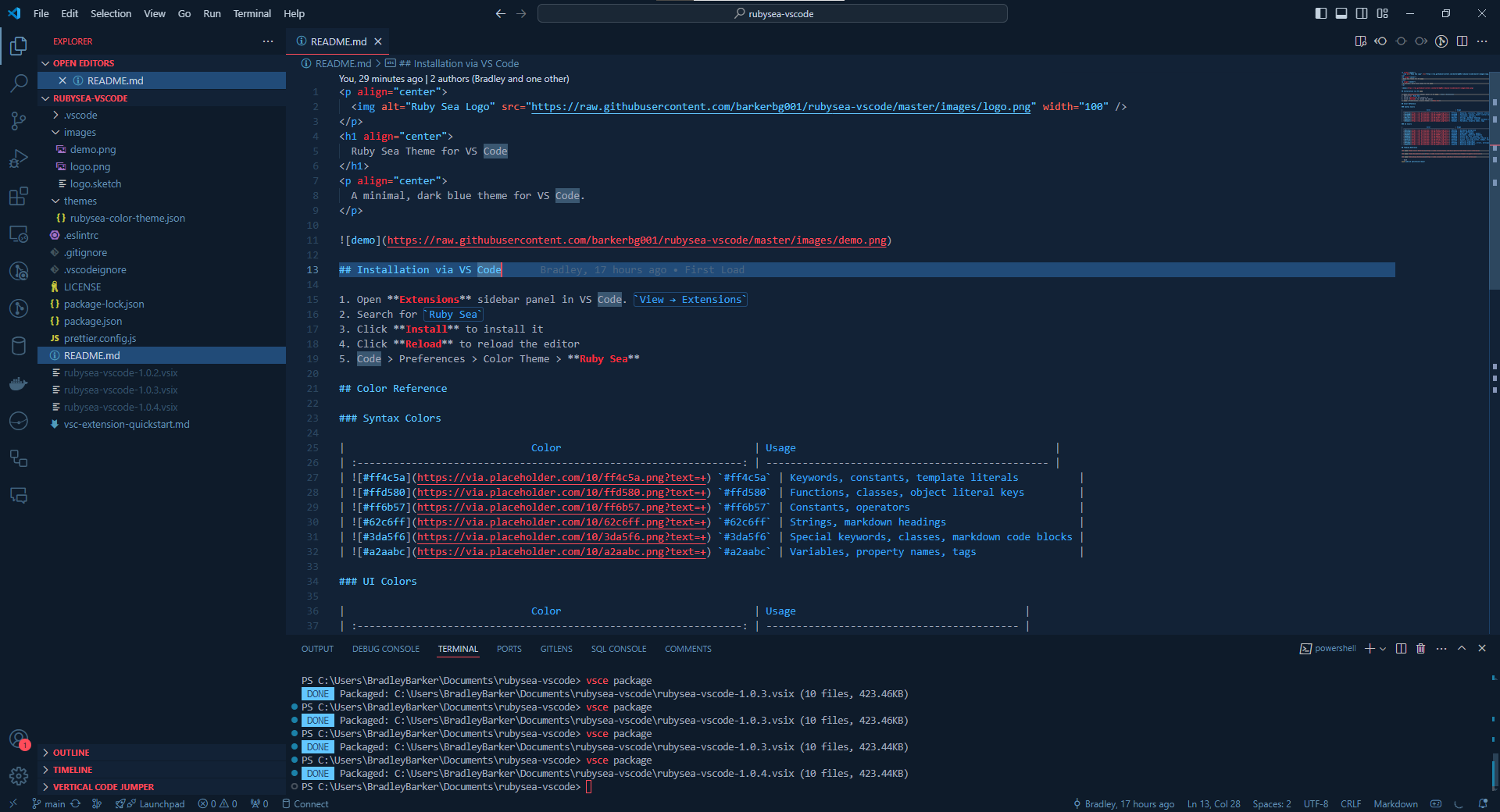Maximize panel size with chevron up
This screenshot has height=812, width=1500.
pyautogui.click(x=1462, y=649)
